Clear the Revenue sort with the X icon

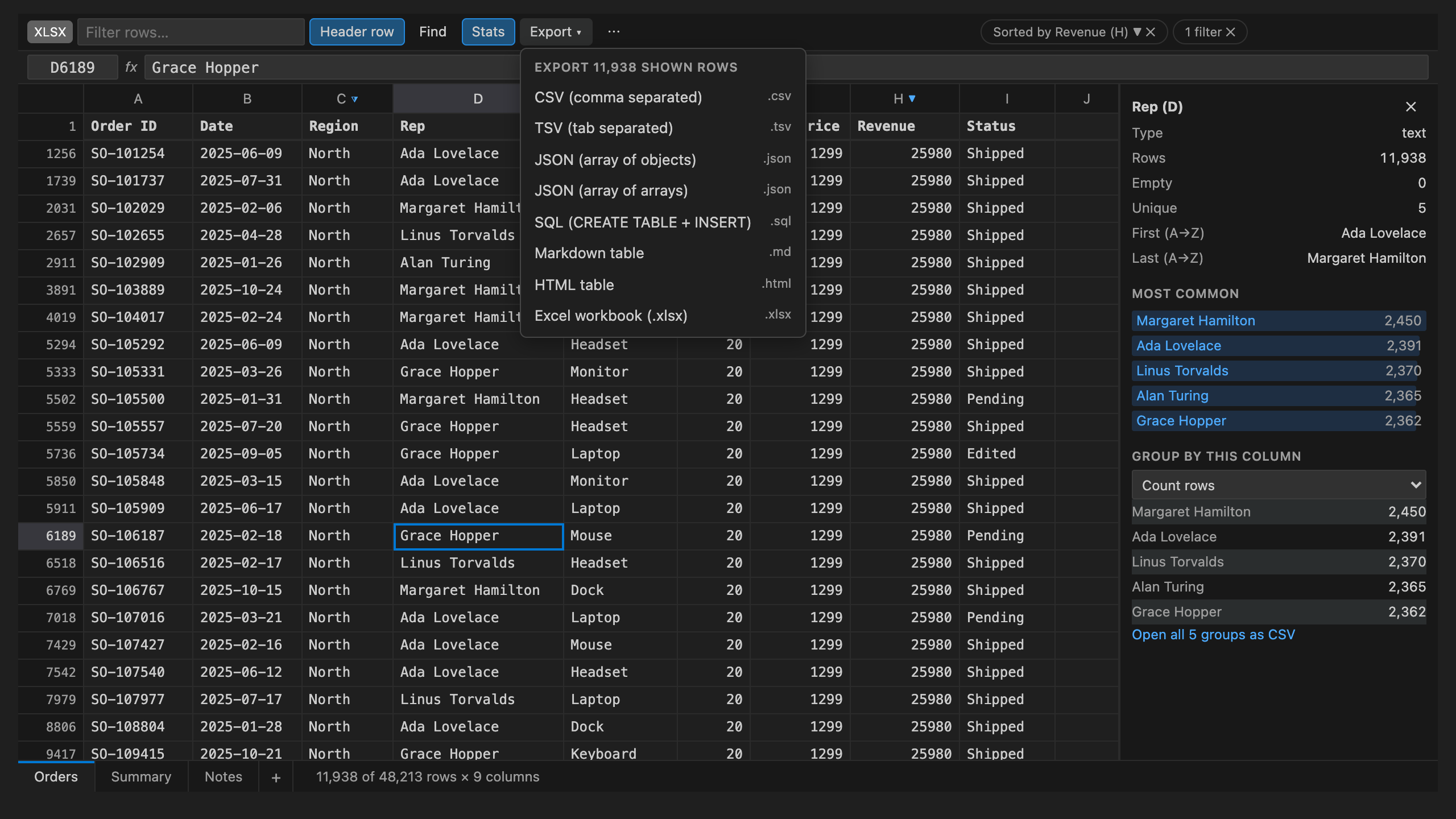tap(1151, 32)
